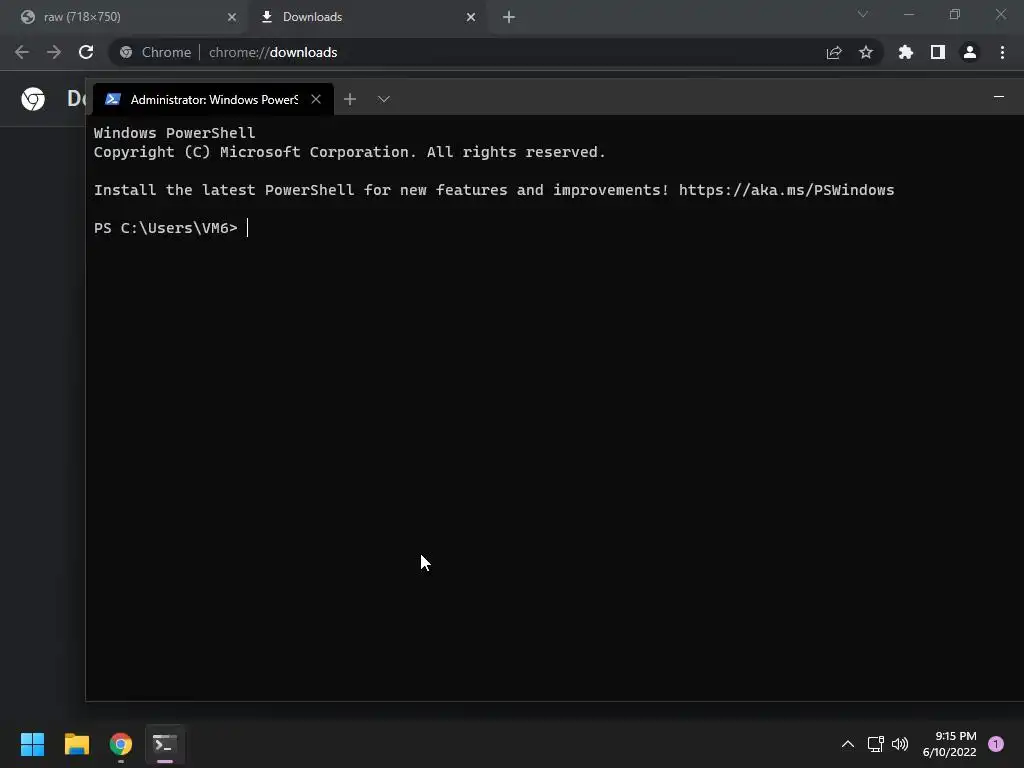
Task: Add a new terminal tab
Action: click(350, 99)
